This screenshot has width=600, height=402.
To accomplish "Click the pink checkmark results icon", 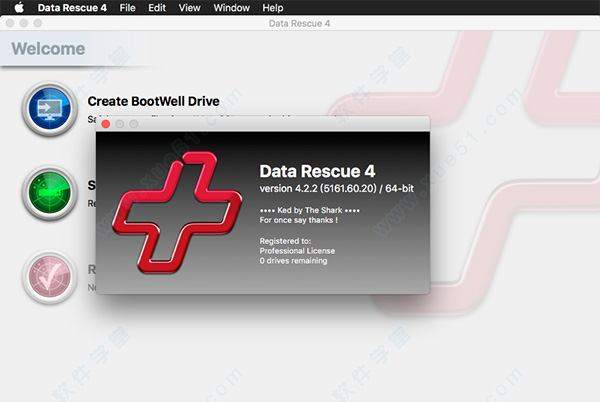I will pos(50,277).
